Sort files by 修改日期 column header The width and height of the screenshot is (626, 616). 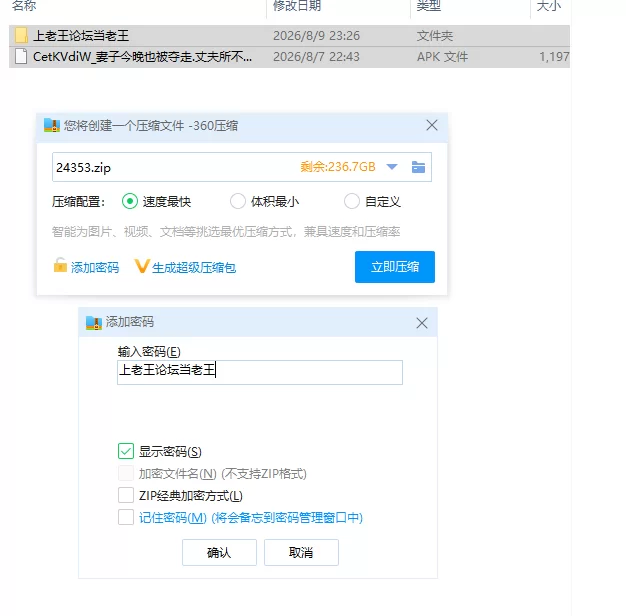[297, 6]
